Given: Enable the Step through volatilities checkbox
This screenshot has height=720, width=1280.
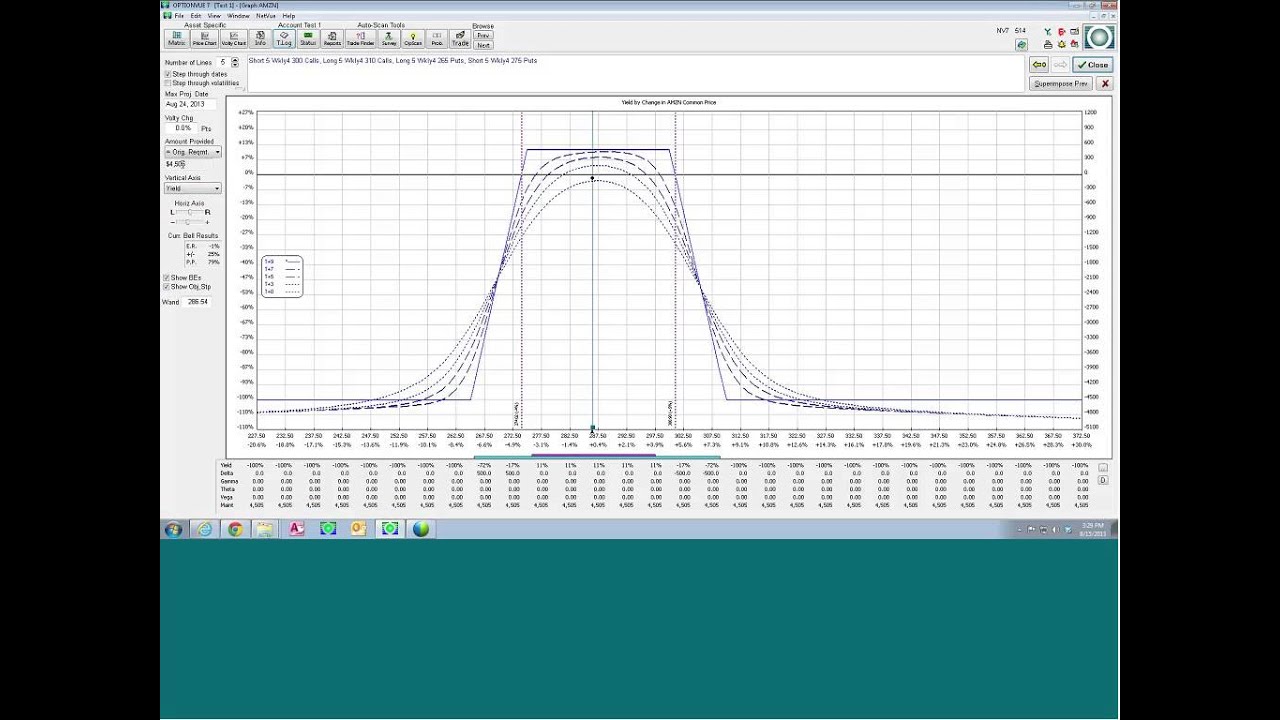Looking at the screenshot, I should click(168, 83).
